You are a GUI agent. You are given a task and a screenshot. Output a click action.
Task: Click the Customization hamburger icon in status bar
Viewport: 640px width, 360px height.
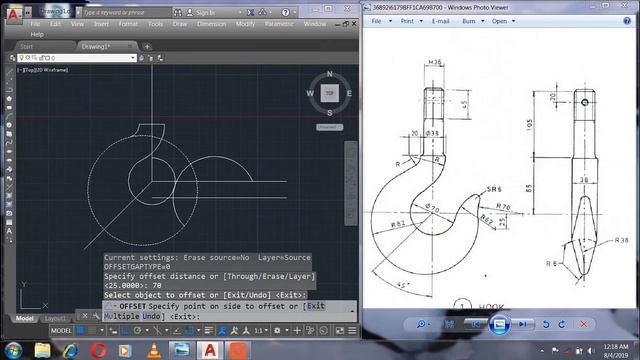pos(352,331)
